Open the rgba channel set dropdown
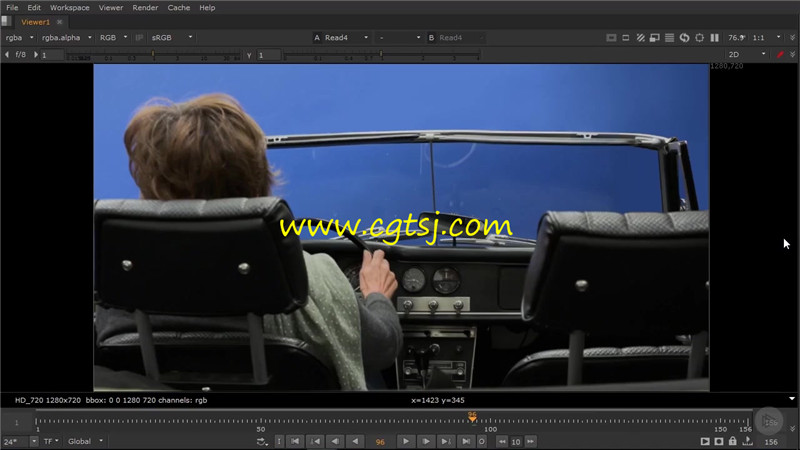800x450 pixels. [x=19, y=38]
